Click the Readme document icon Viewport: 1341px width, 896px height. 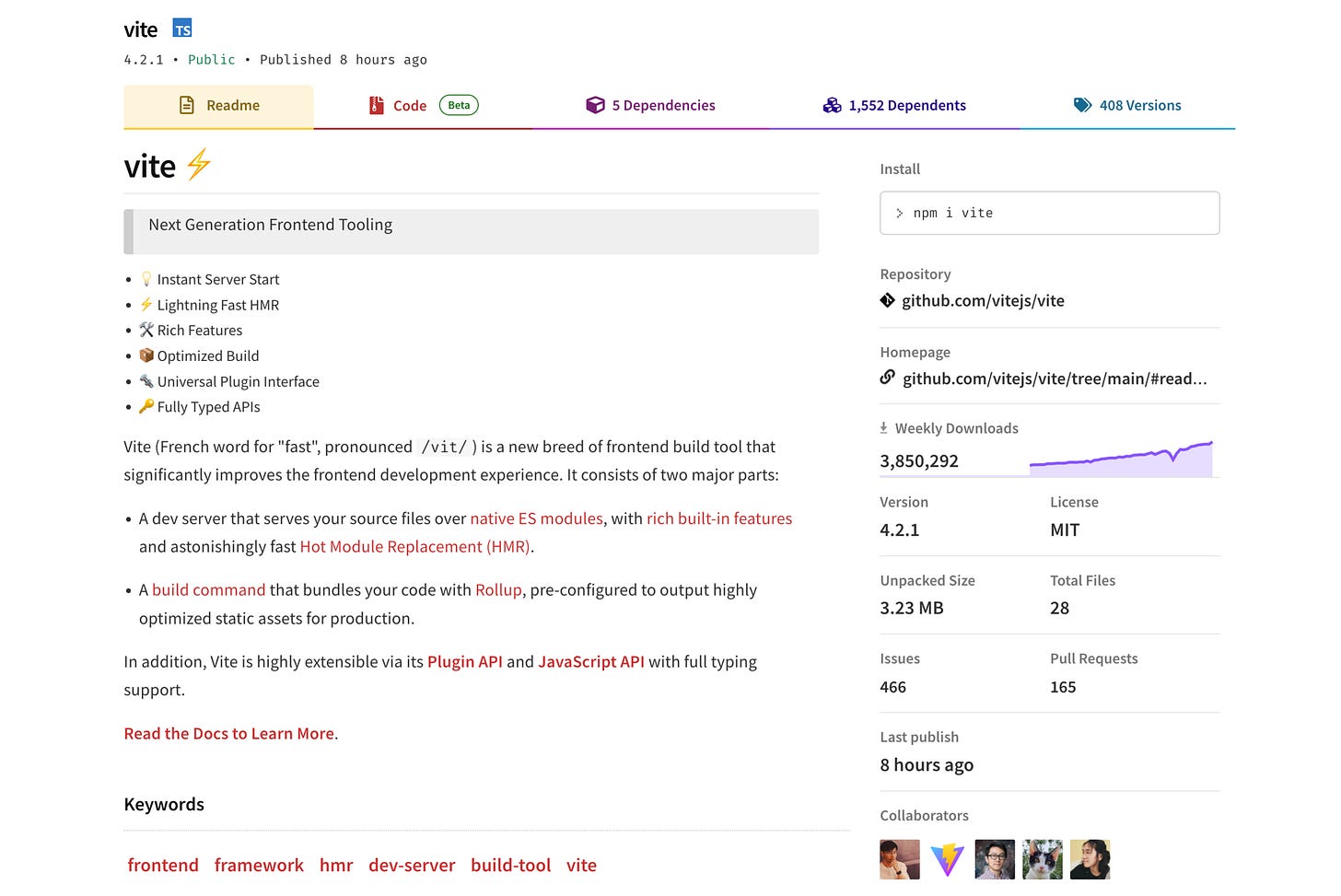coord(187,105)
